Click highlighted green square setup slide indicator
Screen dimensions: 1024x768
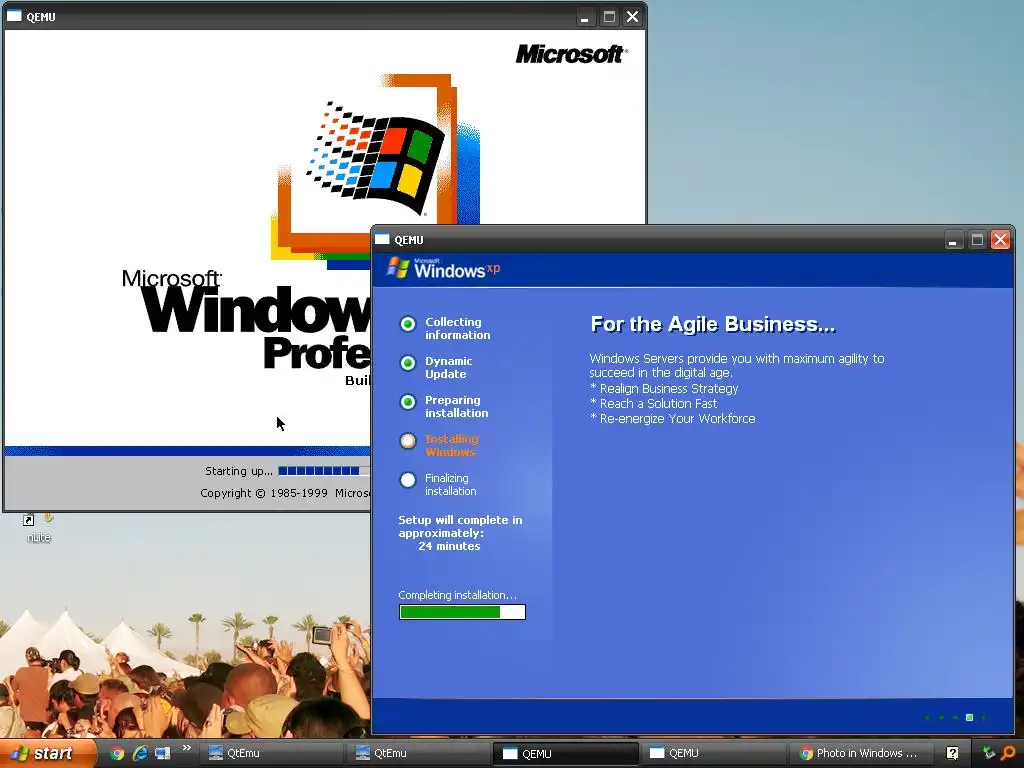coord(969,718)
